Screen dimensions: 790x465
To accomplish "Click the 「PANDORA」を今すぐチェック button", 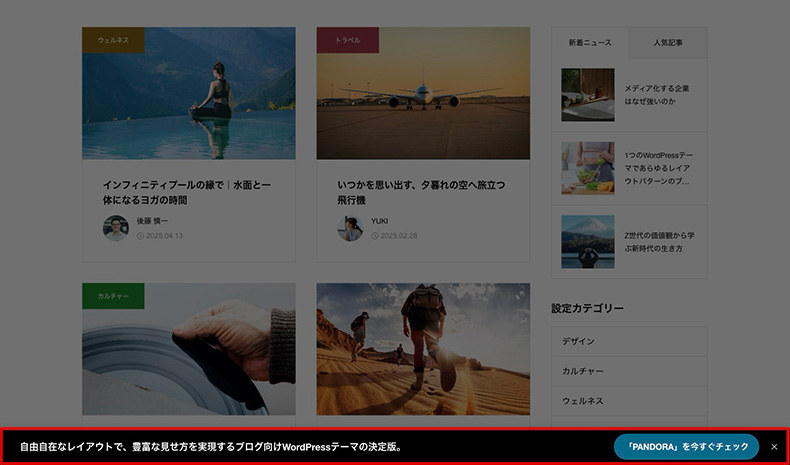I will tap(686, 447).
